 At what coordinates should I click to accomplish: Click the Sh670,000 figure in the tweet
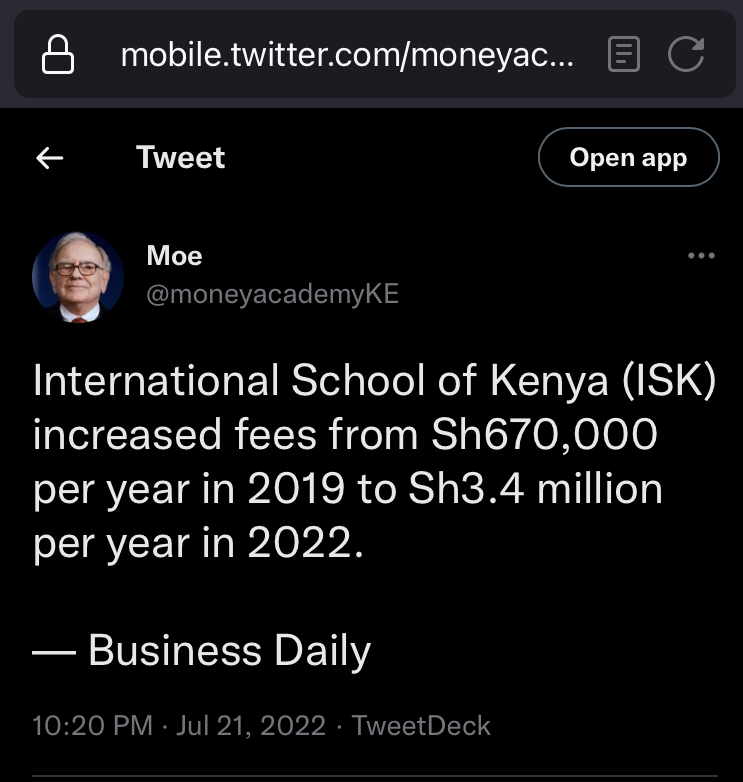coord(544,435)
